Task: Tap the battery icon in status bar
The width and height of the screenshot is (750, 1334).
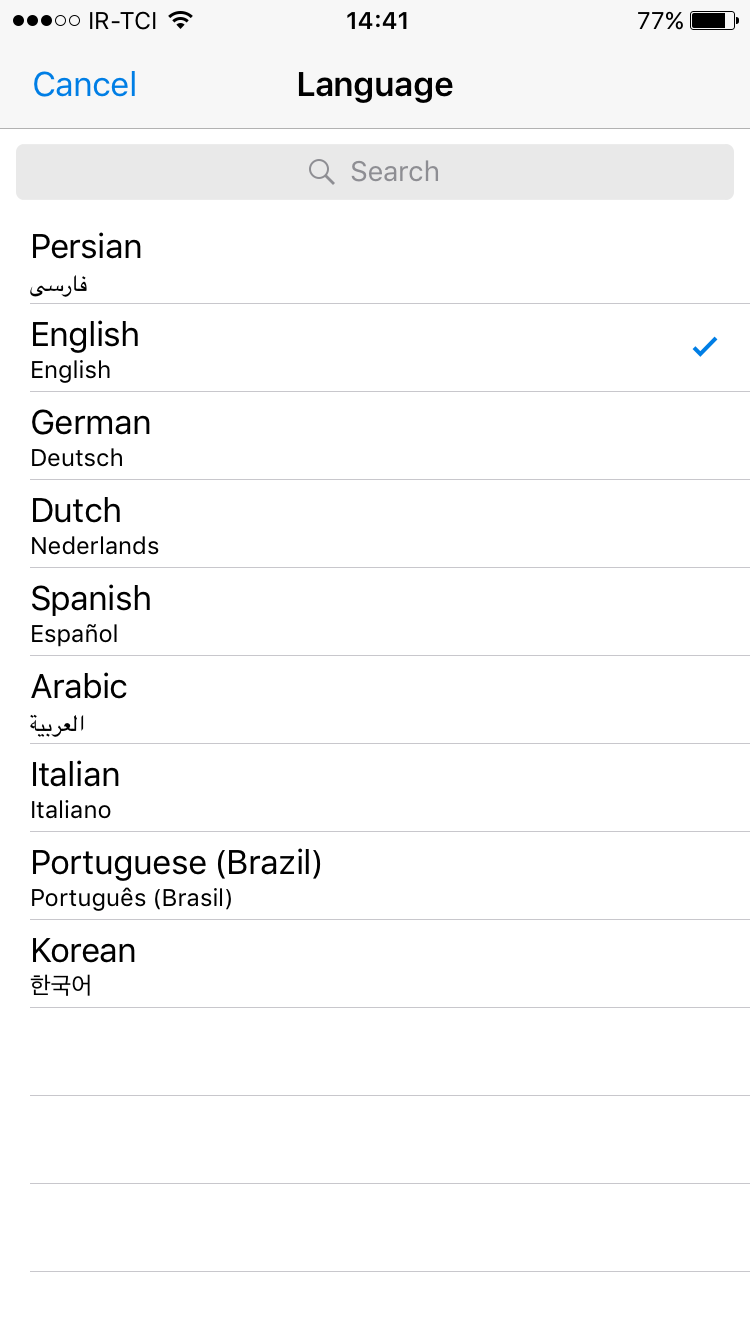Action: [x=713, y=21]
